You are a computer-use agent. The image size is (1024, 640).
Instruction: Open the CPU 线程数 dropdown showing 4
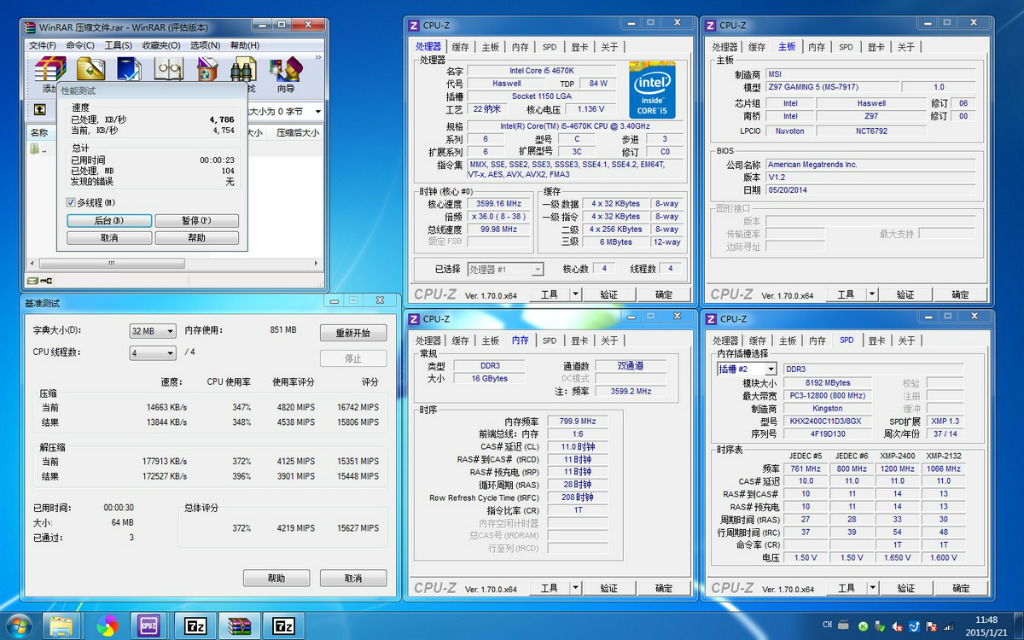click(153, 353)
